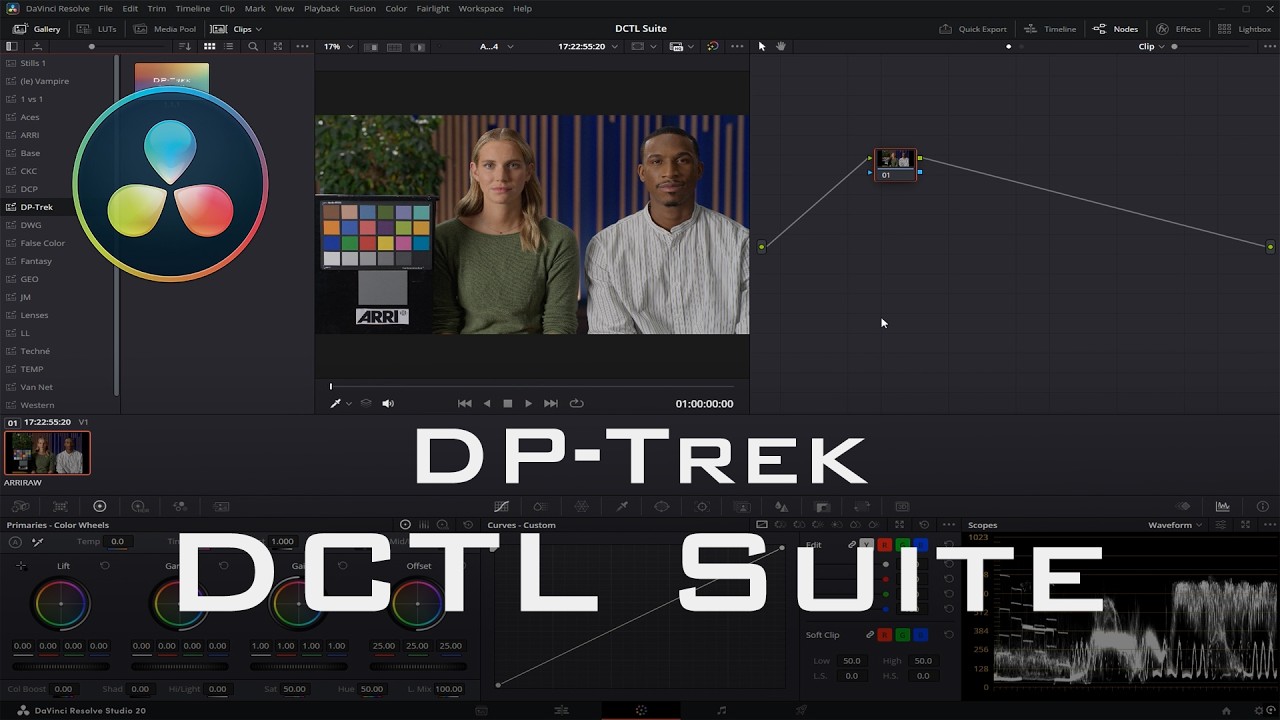Viewport: 1280px width, 720px height.
Task: Toggle the Soft Clip link channels icon
Action: pyautogui.click(x=869, y=635)
